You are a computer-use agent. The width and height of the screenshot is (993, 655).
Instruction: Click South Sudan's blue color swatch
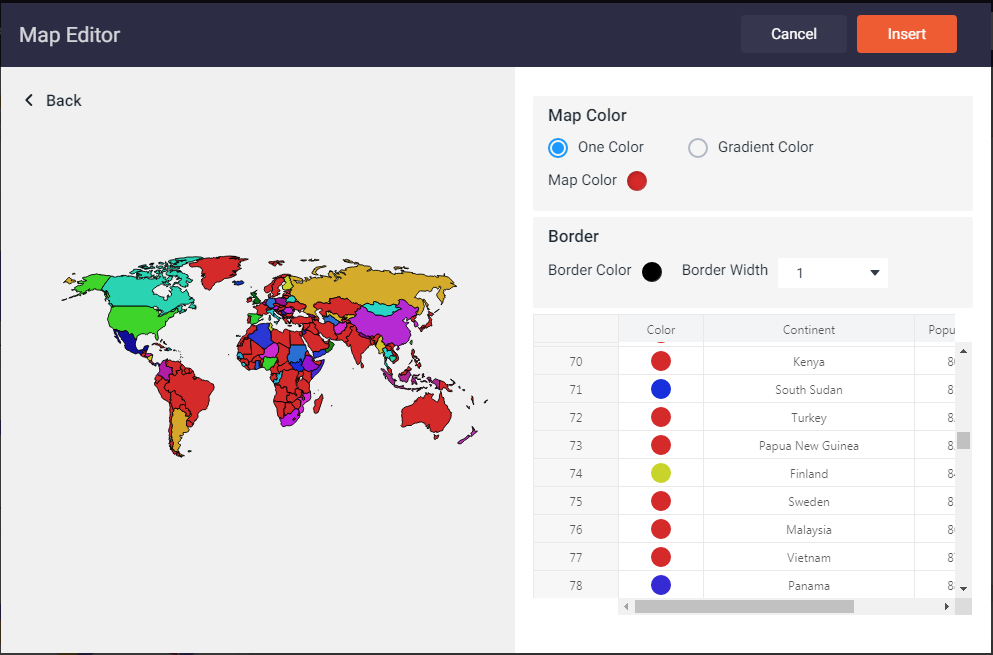(661, 389)
